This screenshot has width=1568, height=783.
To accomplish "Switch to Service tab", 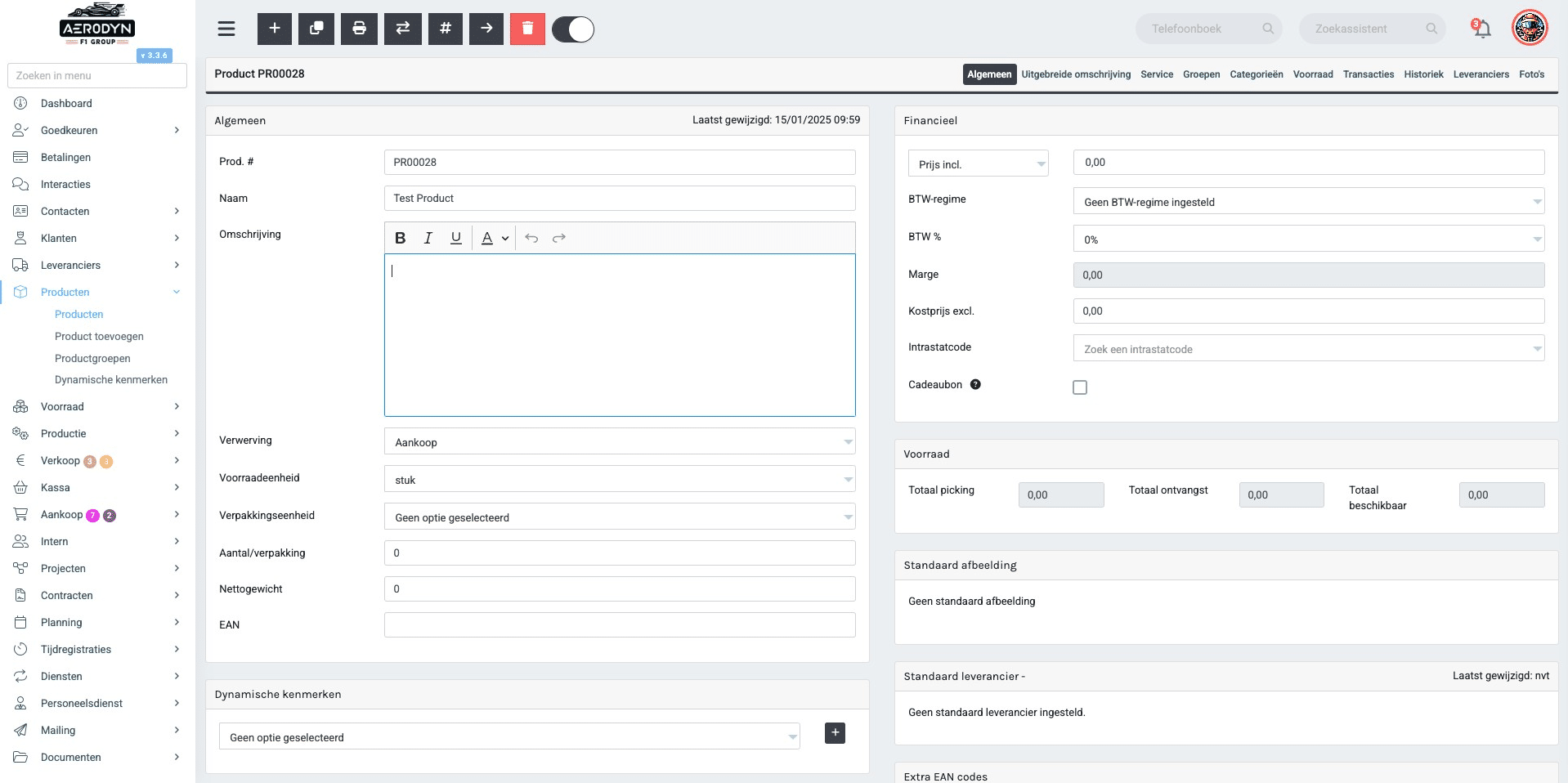I will click(1157, 74).
